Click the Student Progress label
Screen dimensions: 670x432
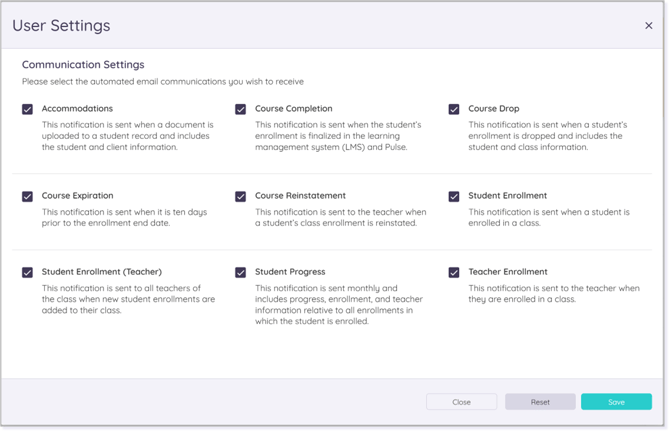pos(290,272)
